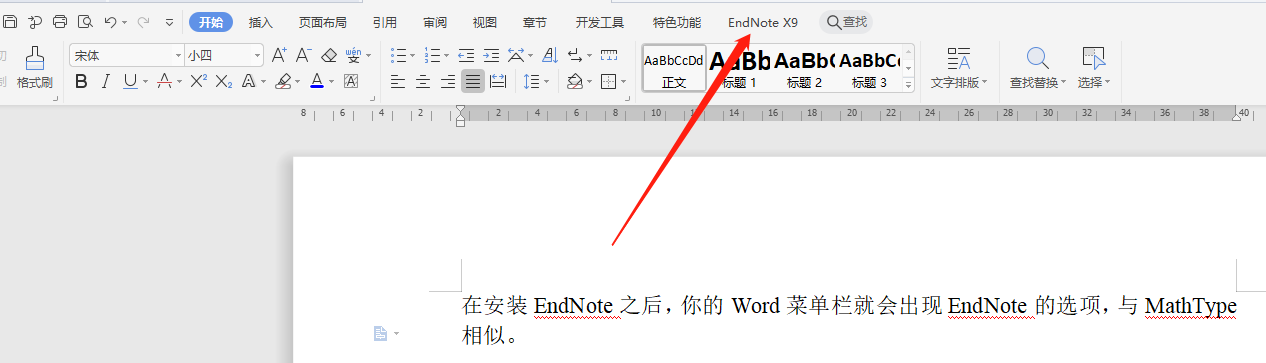This screenshot has width=1266, height=363.
Task: Apply the 标题 2 style
Action: (804, 68)
